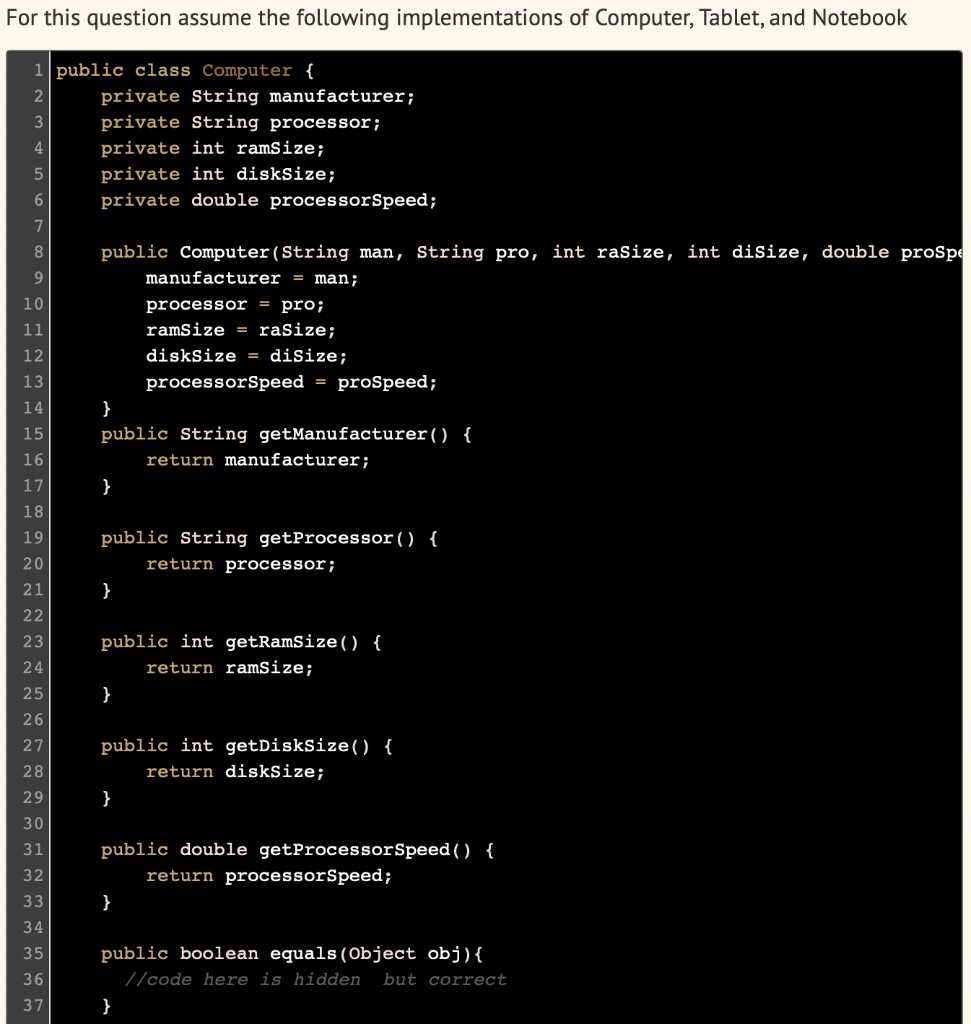The image size is (971, 1024).
Task: Click line number 37 in the gutter
Action: (33, 1005)
